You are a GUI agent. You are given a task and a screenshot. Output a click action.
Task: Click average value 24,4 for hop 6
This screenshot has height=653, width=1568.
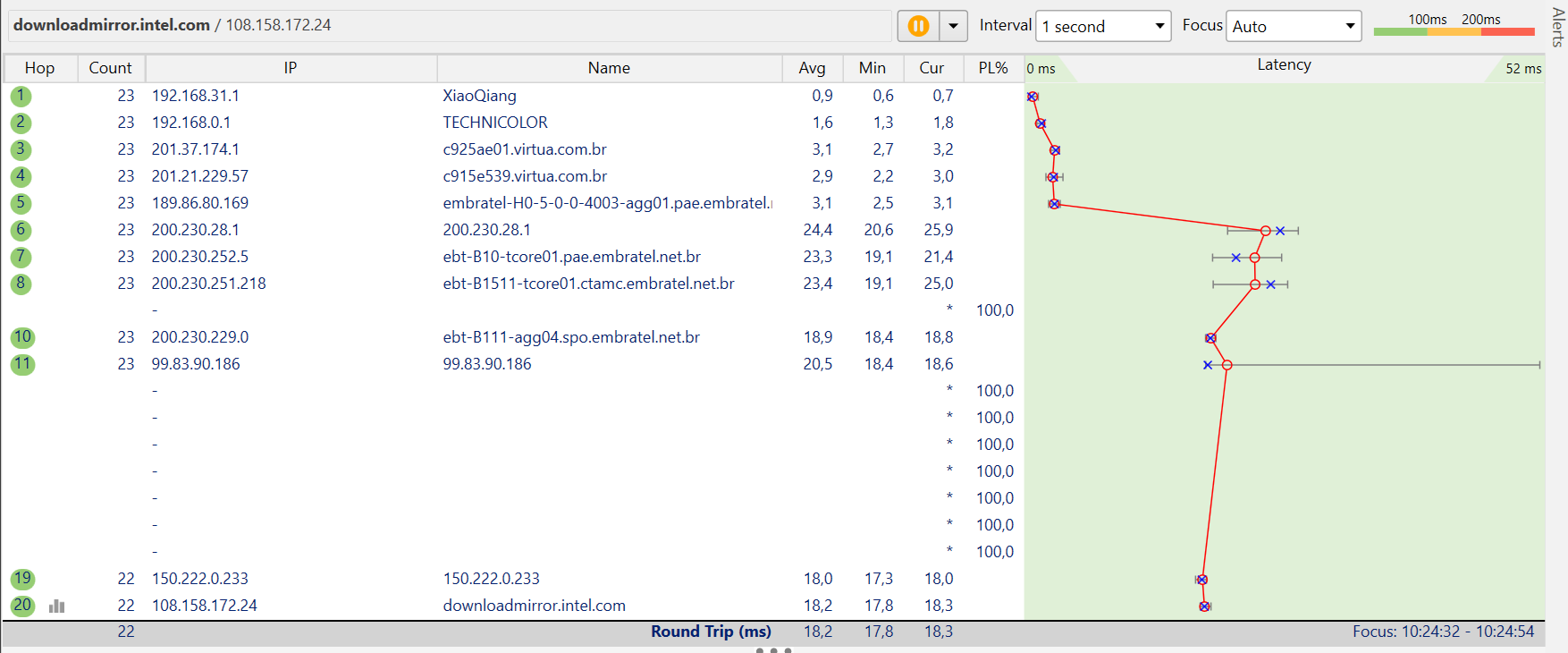[x=817, y=230]
